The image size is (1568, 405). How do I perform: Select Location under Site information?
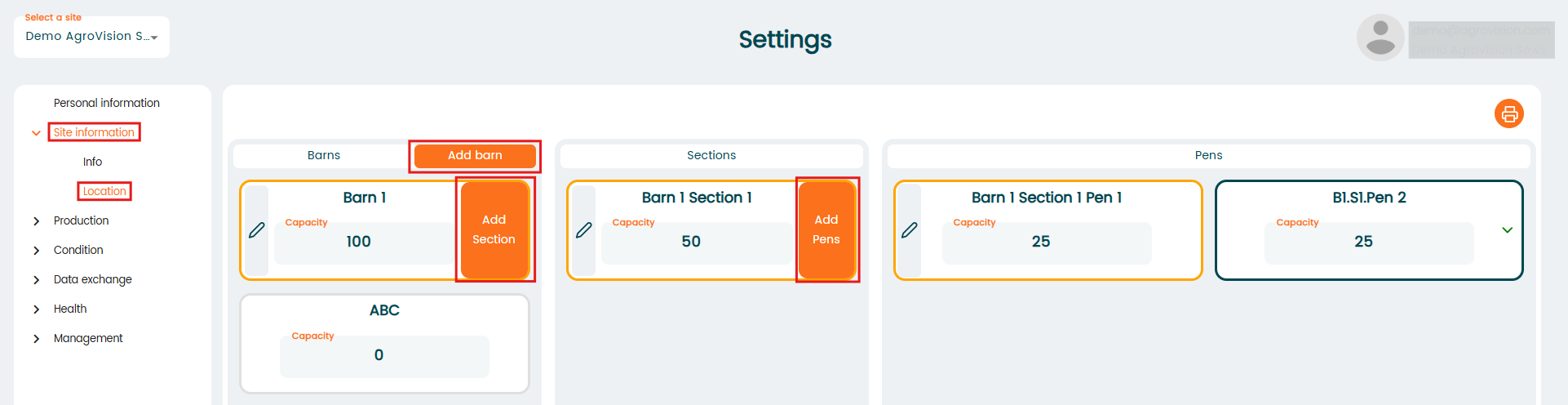pyautogui.click(x=104, y=191)
